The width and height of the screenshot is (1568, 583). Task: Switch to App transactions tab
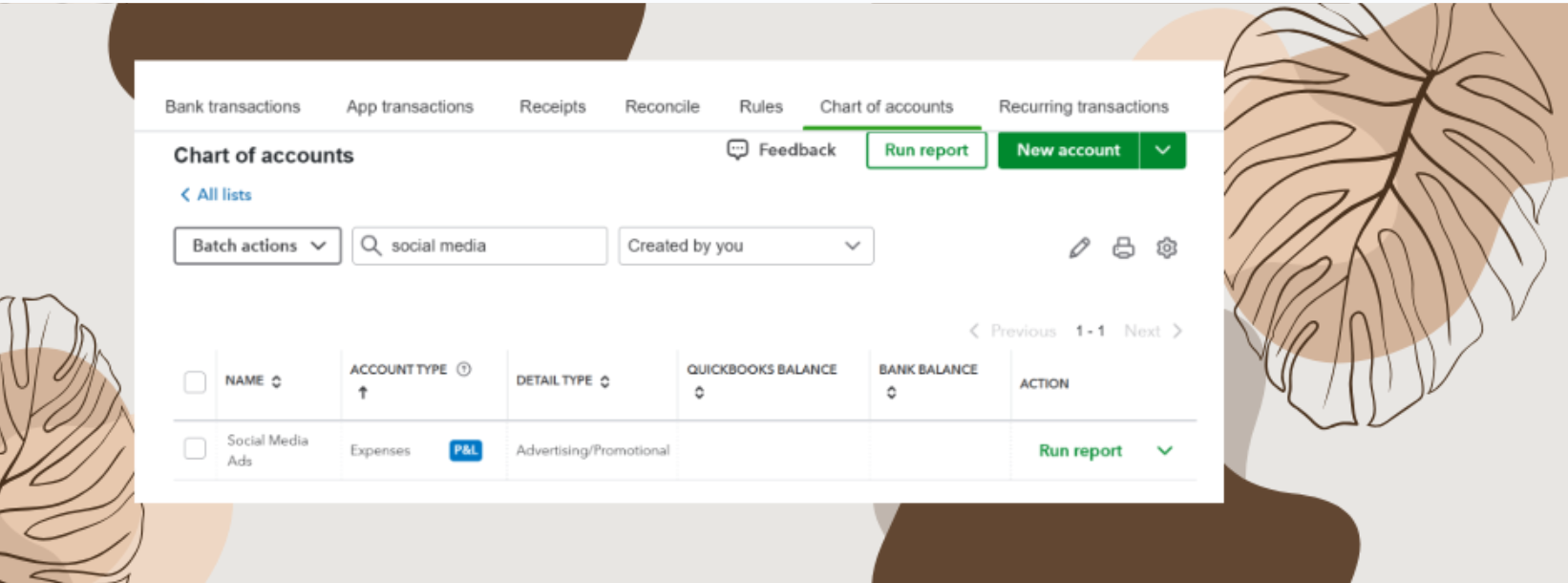click(410, 106)
